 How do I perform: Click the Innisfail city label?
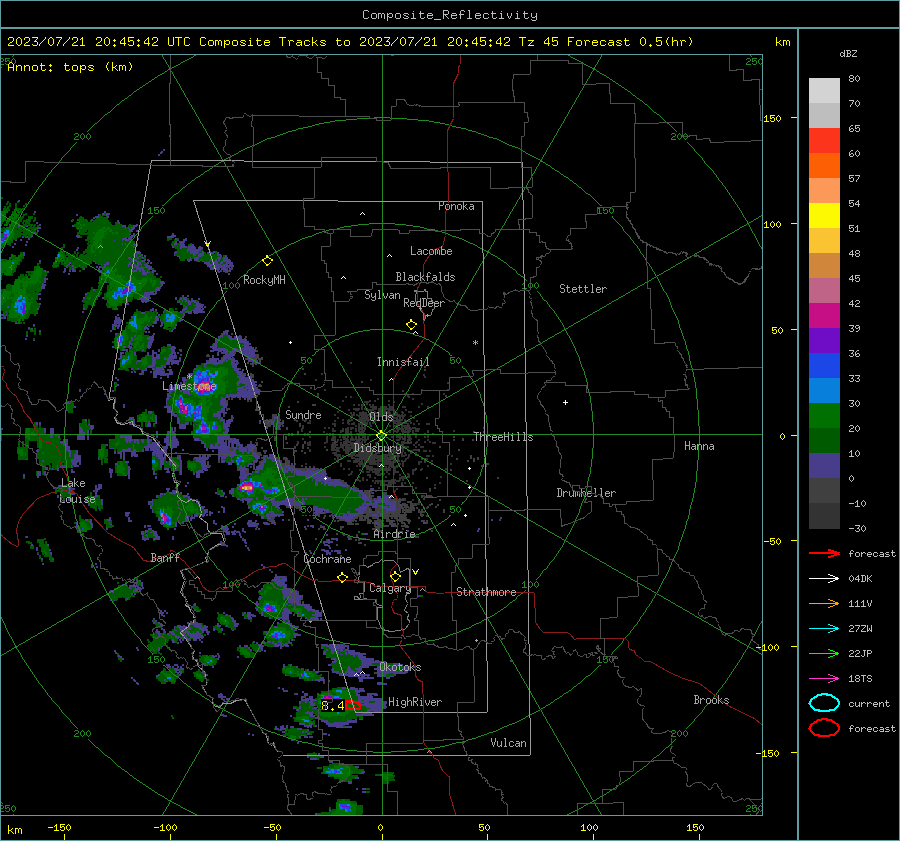(403, 362)
